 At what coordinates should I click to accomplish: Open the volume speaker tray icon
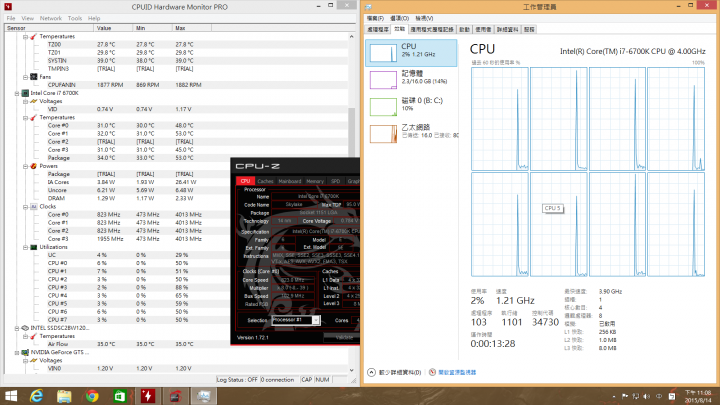tap(647, 396)
